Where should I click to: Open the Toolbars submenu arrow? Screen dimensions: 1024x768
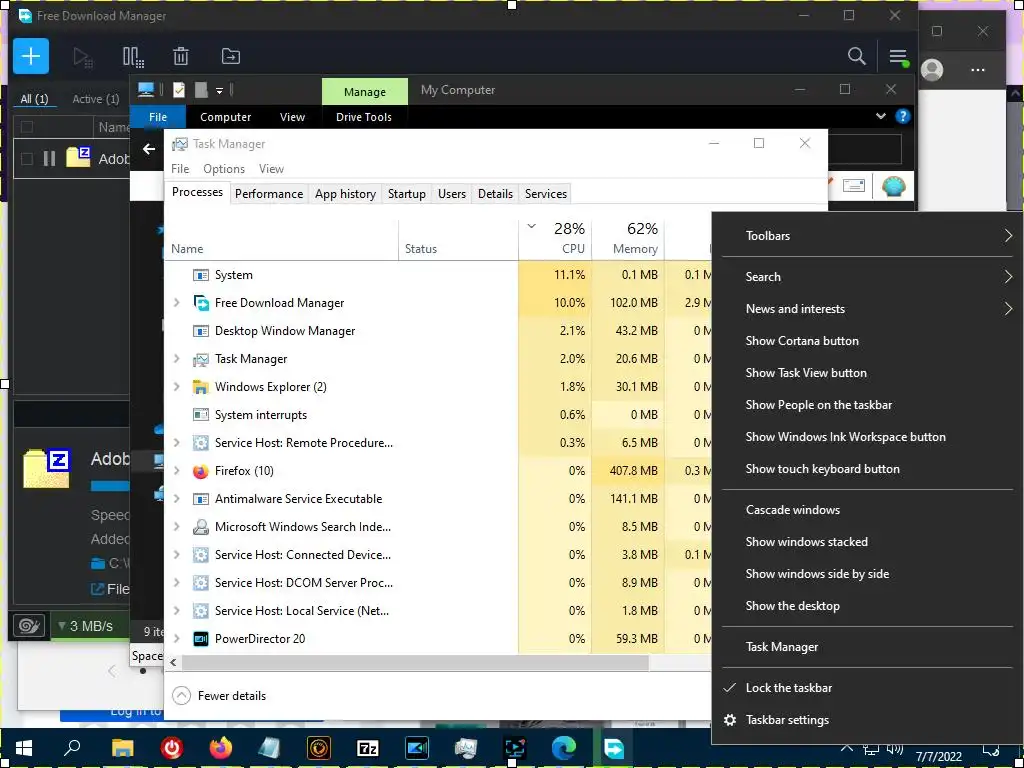[x=1008, y=236]
